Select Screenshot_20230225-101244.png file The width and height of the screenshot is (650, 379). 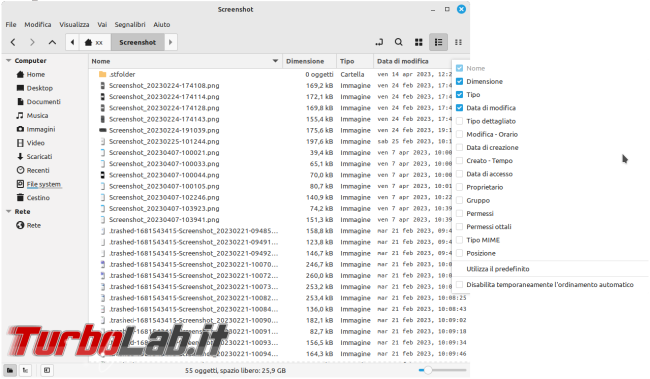pos(164,141)
